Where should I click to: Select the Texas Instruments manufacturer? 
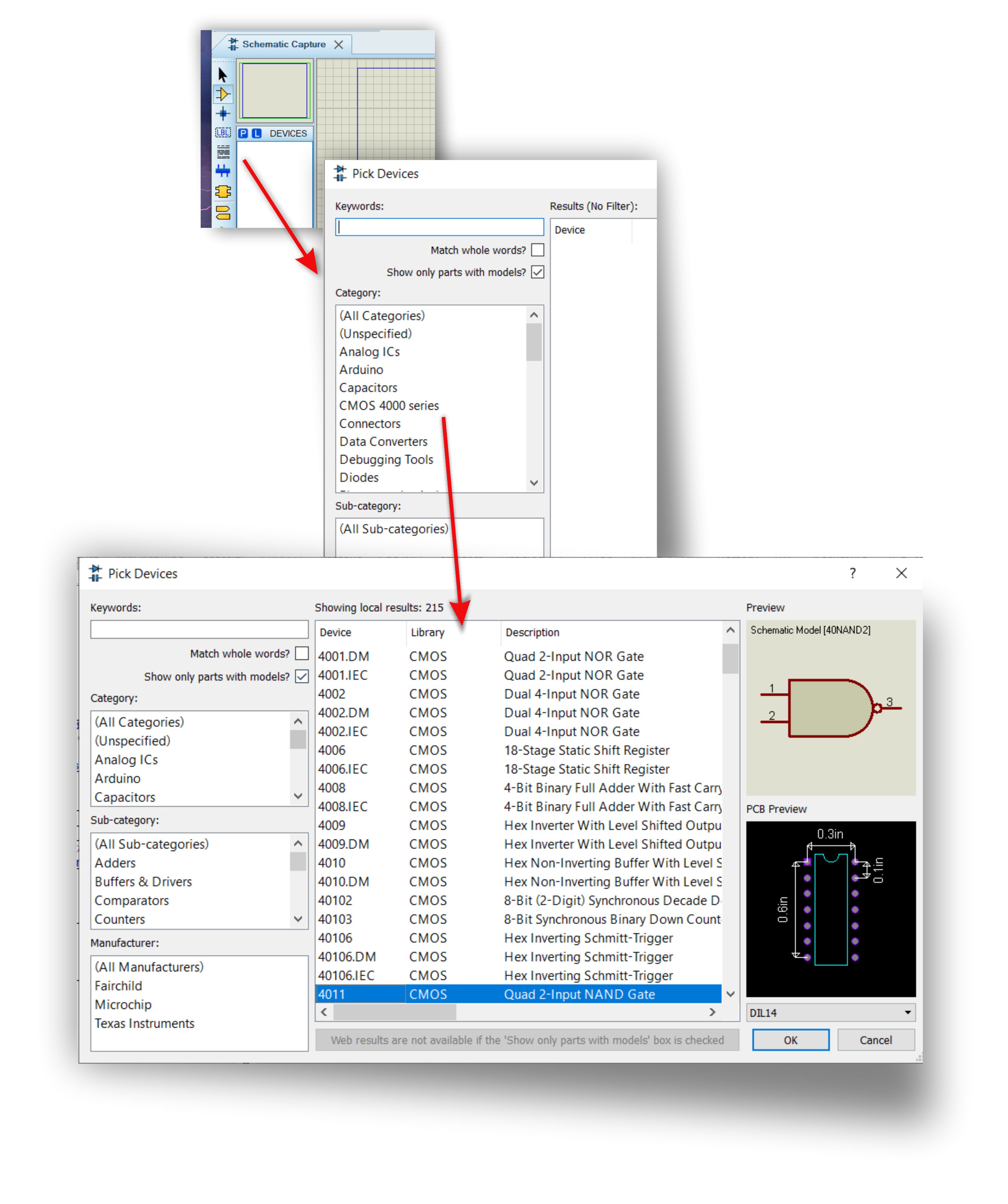coord(144,1023)
